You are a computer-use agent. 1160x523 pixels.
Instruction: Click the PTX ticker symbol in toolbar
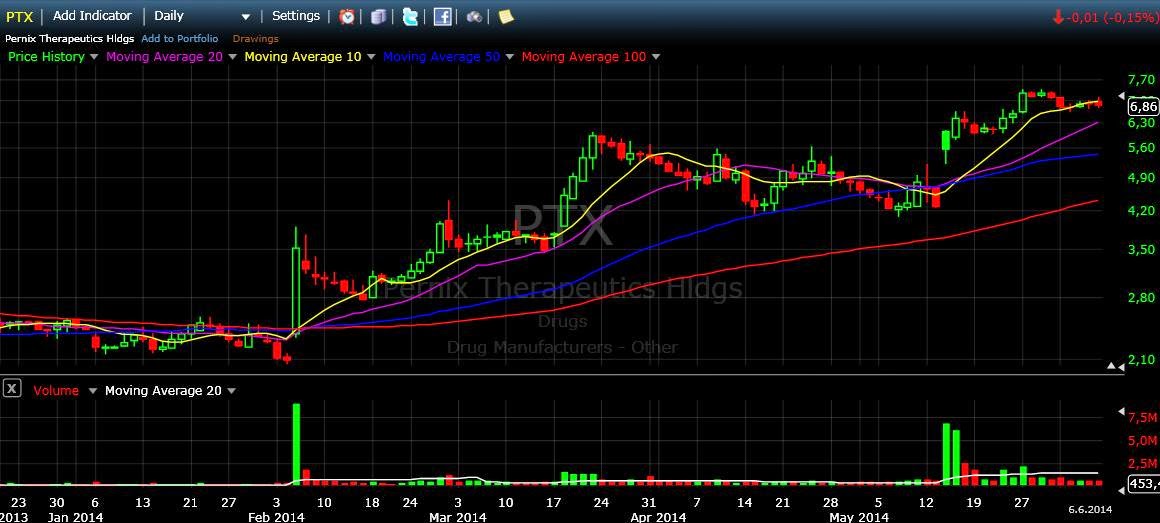click(x=19, y=16)
